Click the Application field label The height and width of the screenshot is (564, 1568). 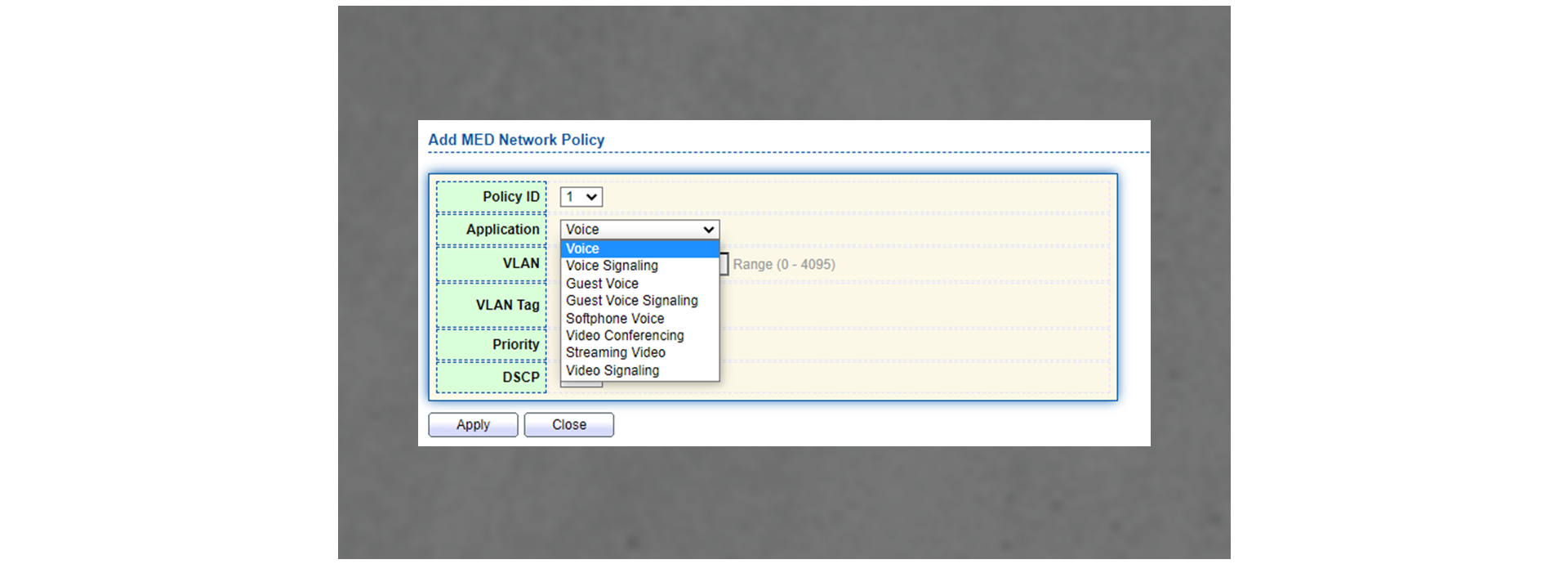click(502, 230)
